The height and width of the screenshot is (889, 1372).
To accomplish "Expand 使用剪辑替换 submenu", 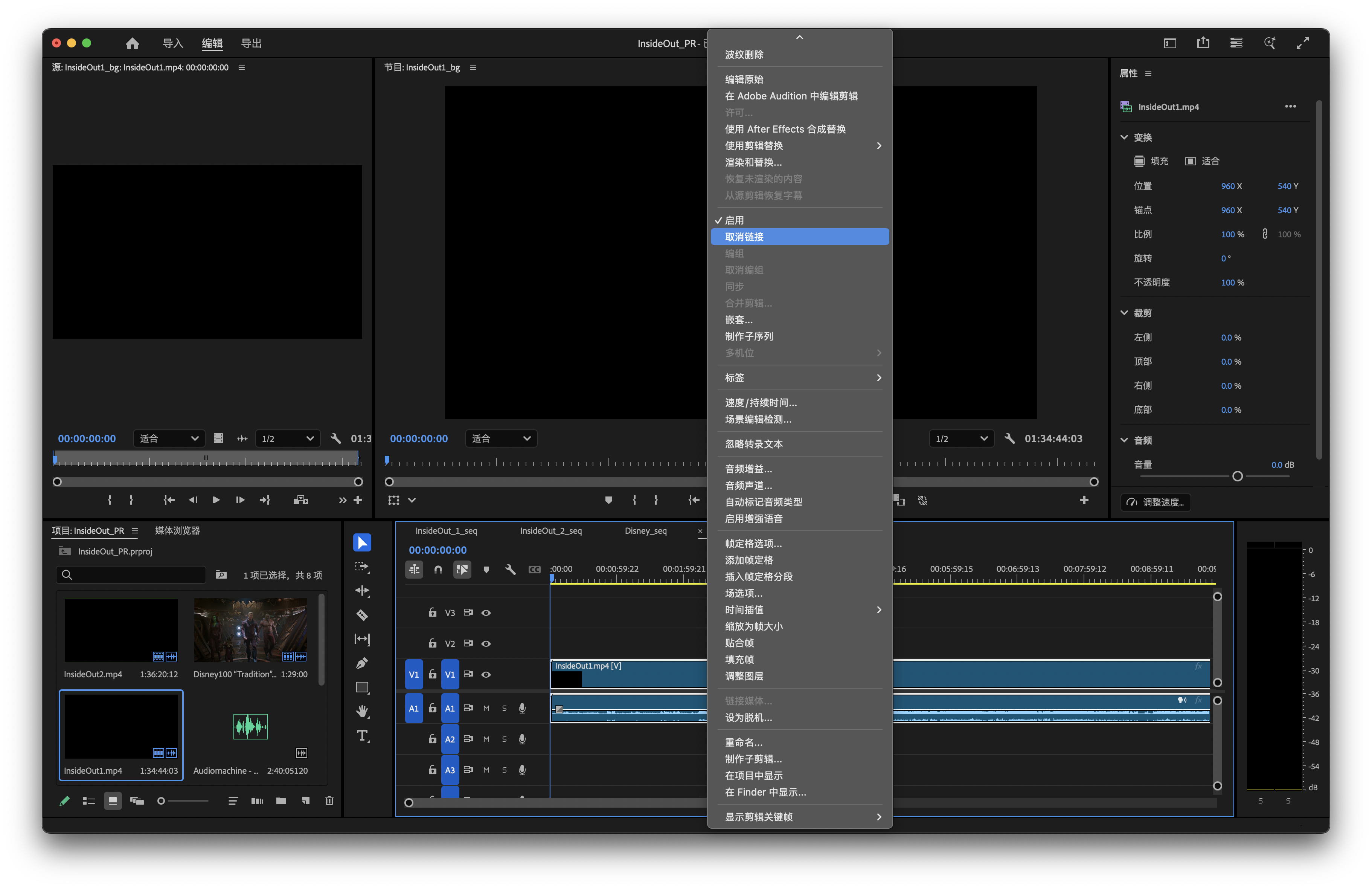I will [x=800, y=145].
